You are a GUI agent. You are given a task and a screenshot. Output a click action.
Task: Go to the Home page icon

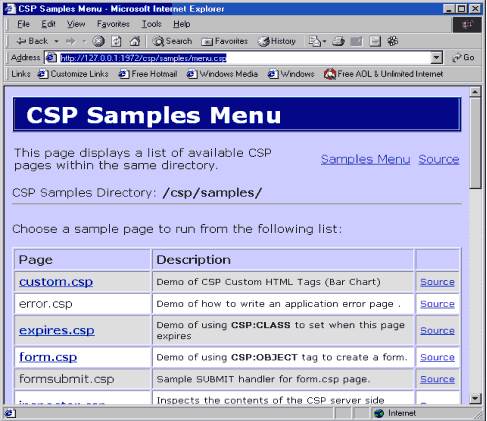tap(135, 41)
